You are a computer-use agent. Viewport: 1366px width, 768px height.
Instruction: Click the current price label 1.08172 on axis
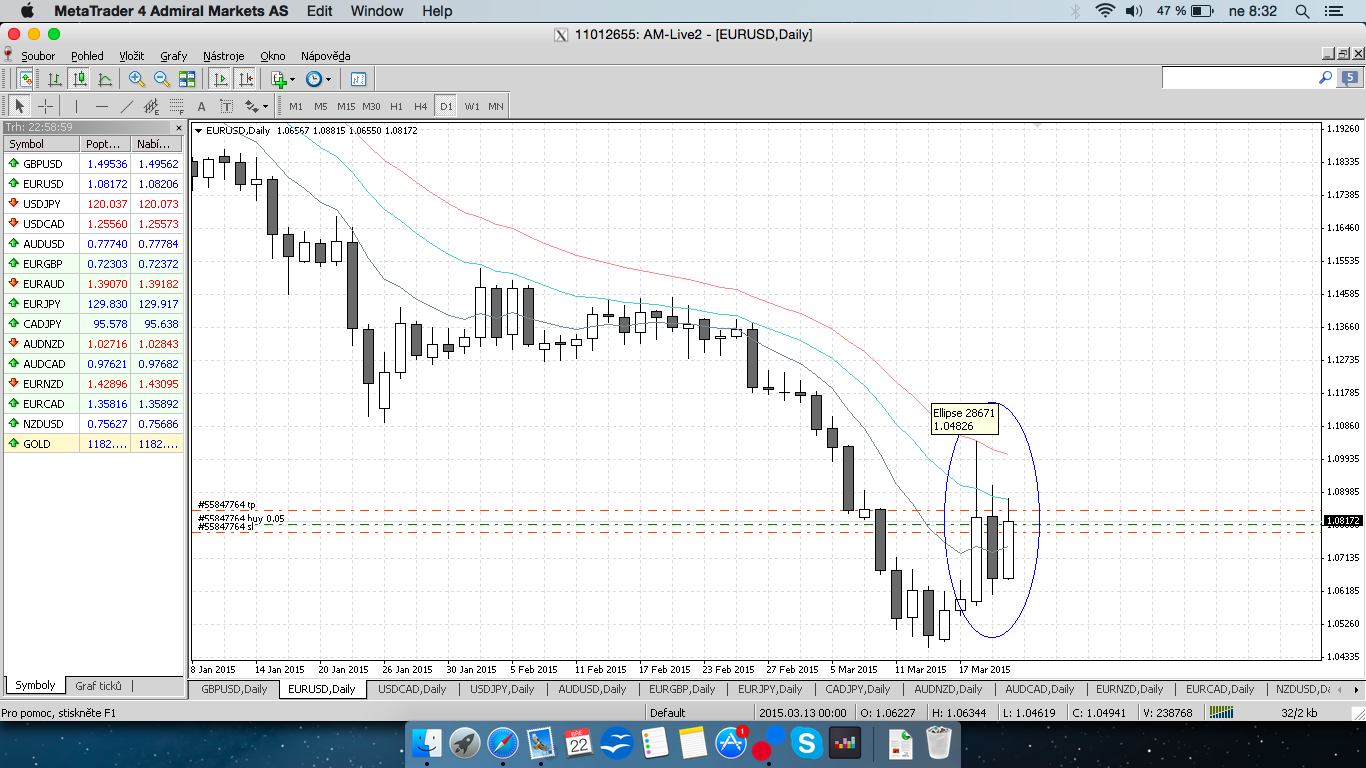point(1341,521)
